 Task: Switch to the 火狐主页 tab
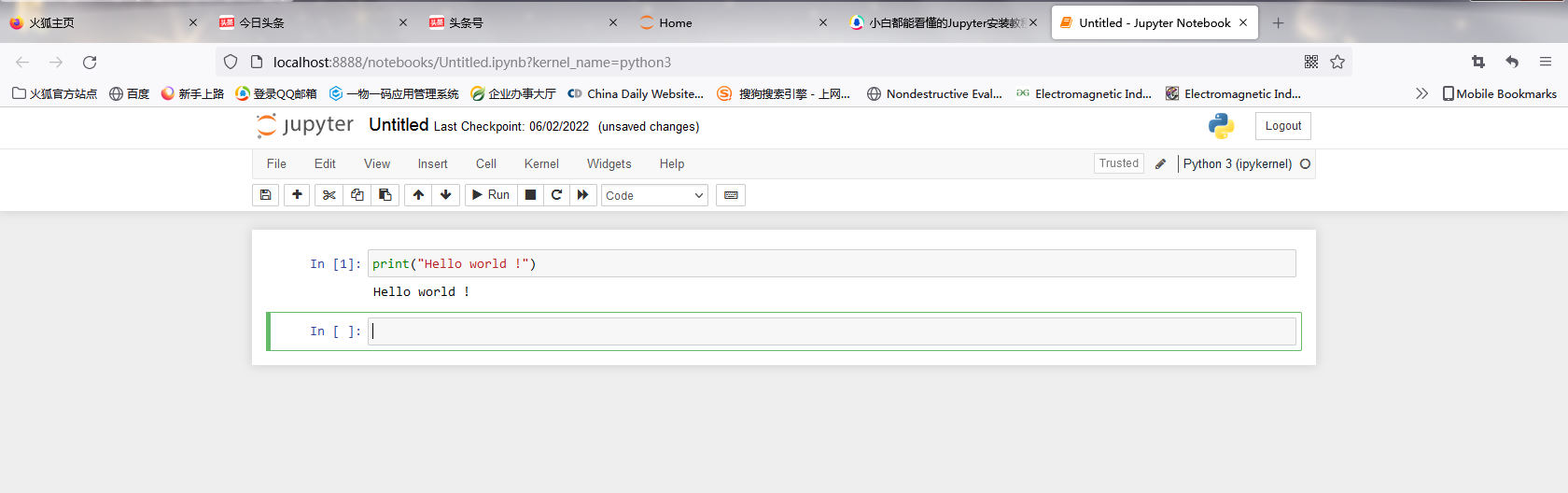[x=103, y=22]
